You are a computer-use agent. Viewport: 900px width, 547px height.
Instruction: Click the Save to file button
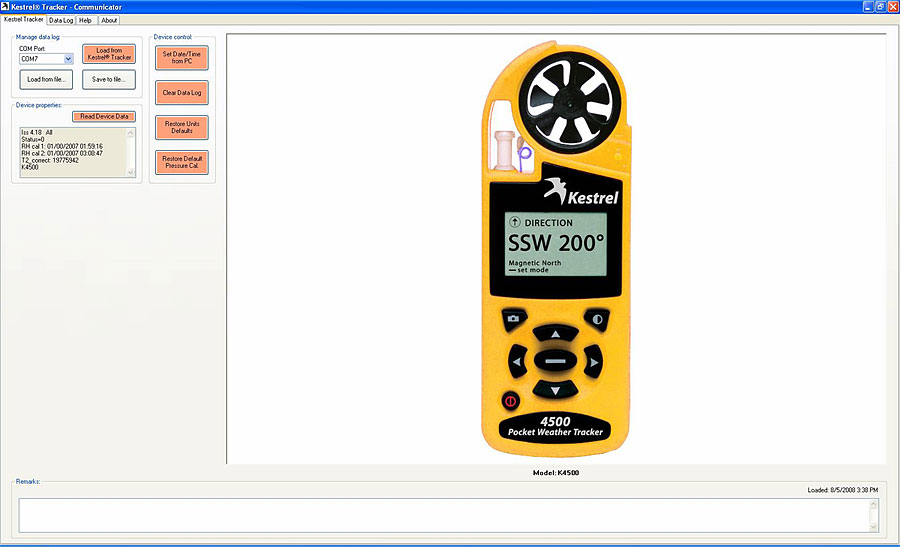click(108, 79)
